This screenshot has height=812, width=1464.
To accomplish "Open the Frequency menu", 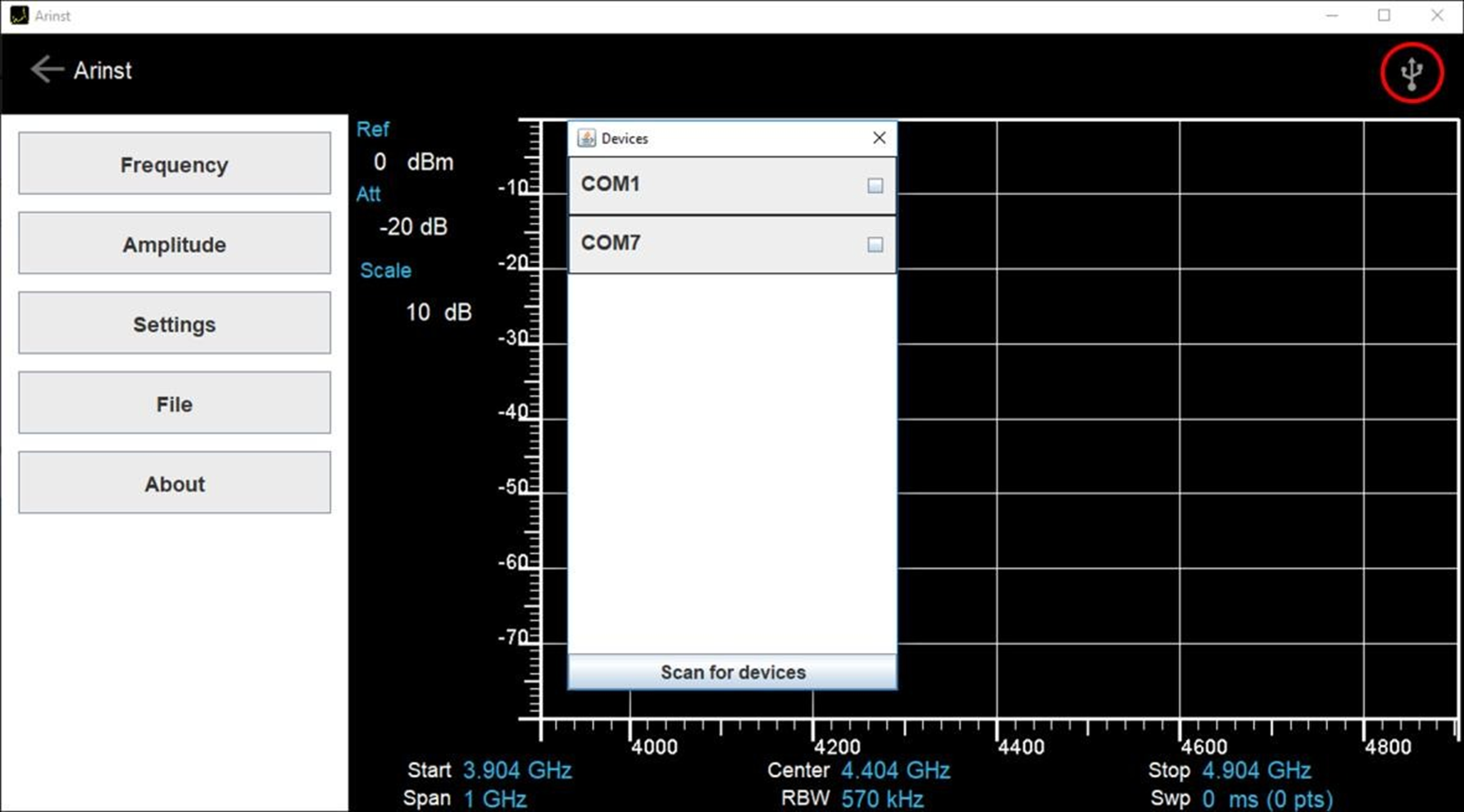I will click(x=175, y=165).
